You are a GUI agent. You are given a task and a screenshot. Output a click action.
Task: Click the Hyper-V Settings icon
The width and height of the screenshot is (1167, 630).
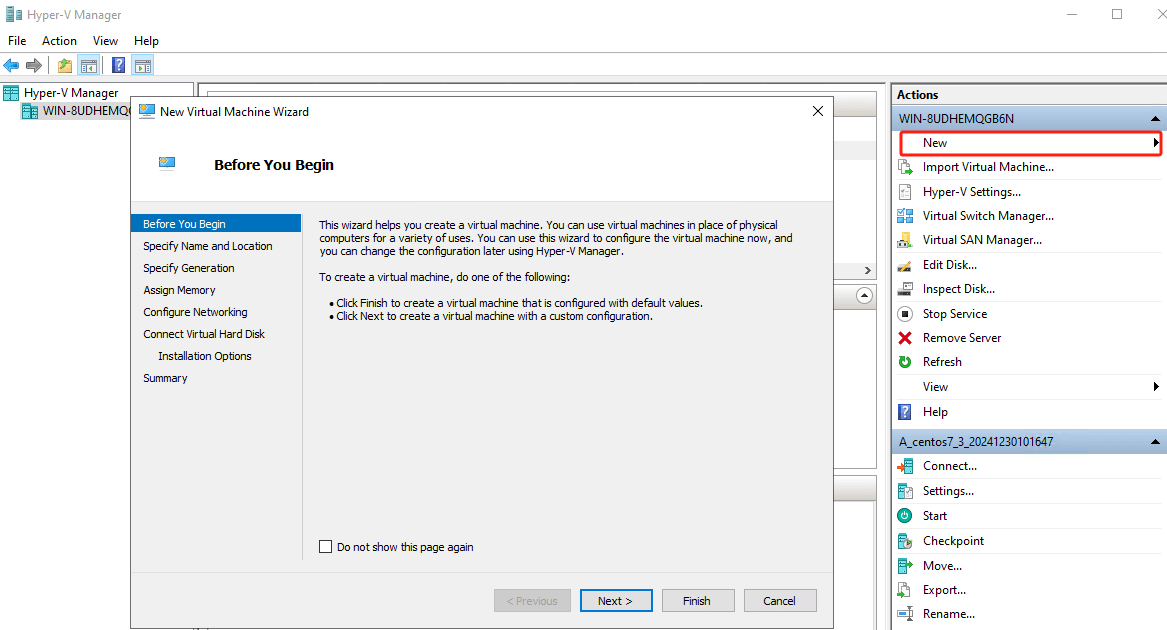[905, 192]
